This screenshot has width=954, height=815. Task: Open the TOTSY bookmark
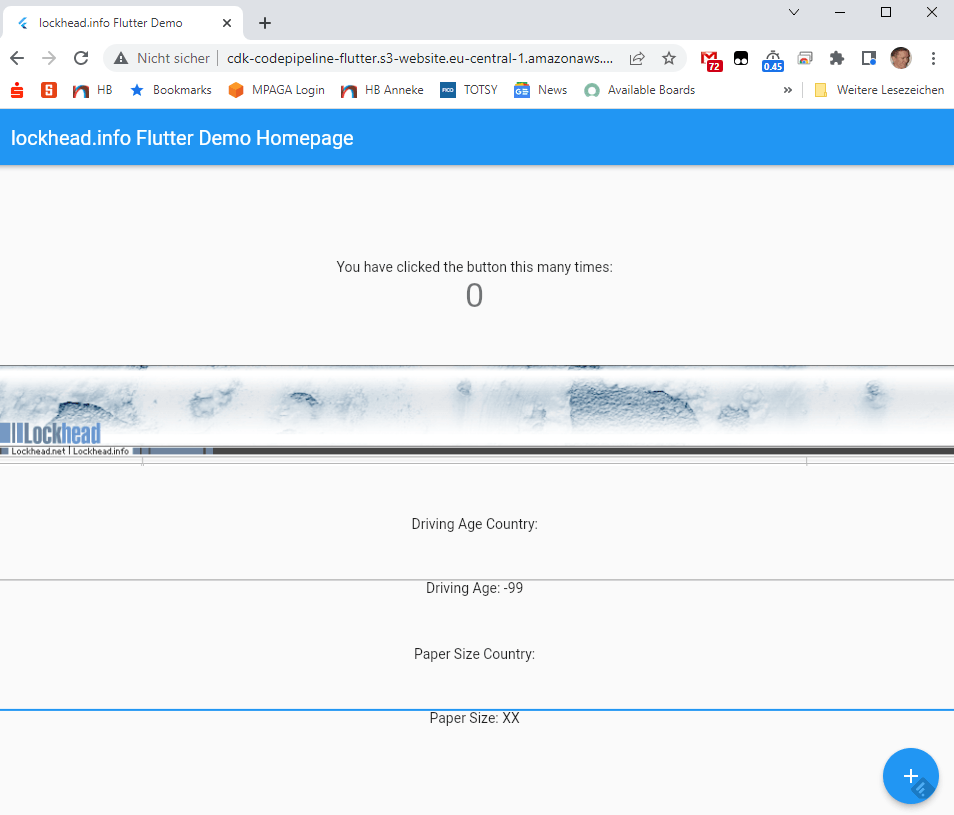pos(469,90)
